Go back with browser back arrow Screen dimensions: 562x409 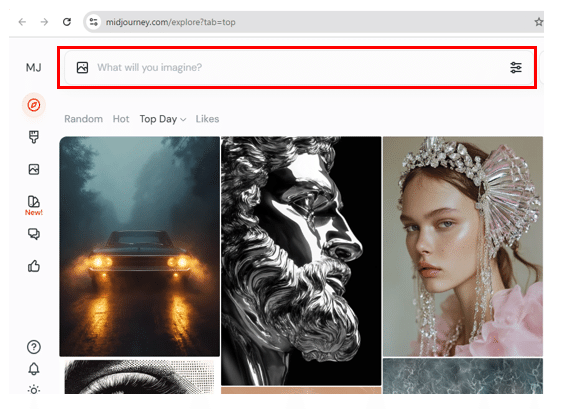(22, 22)
